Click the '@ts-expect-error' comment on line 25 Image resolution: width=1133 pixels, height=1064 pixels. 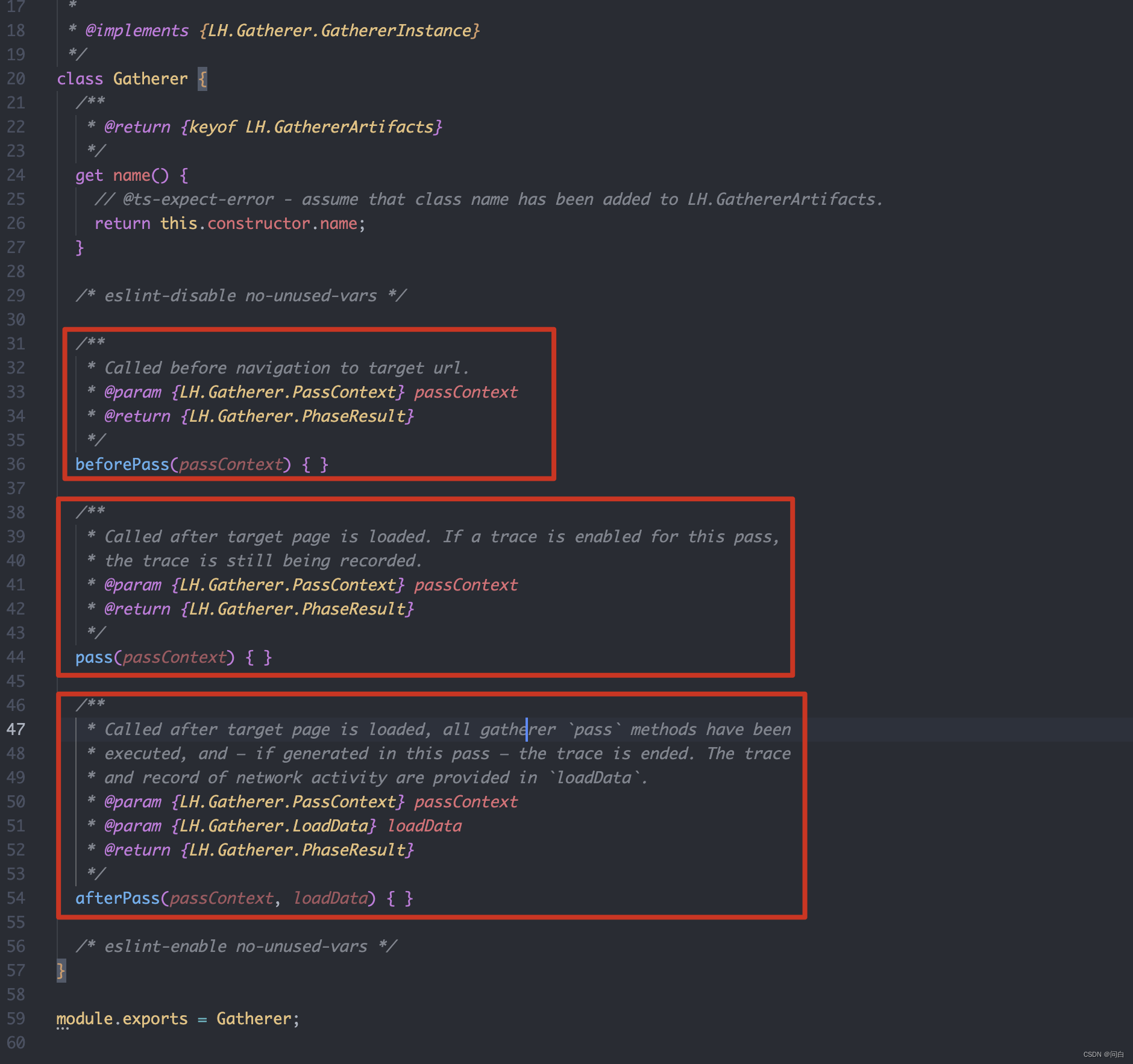(198, 199)
